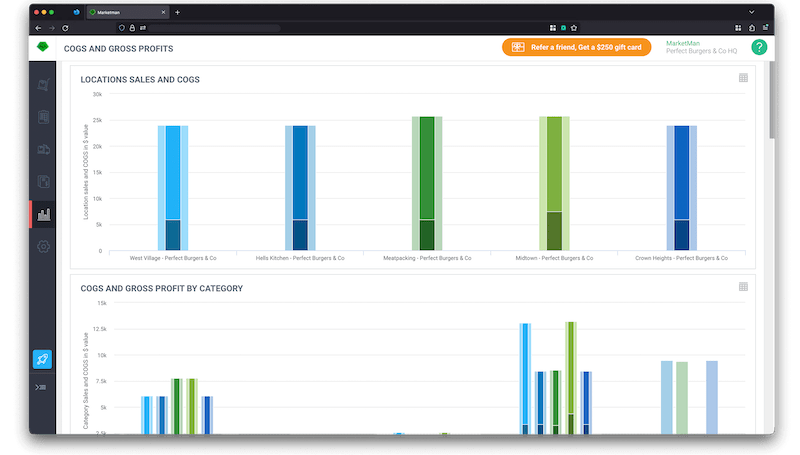Open MarketMan Perfect Burgers & Co HQ account menu
Screen dimensions: 800x455
tap(702, 47)
